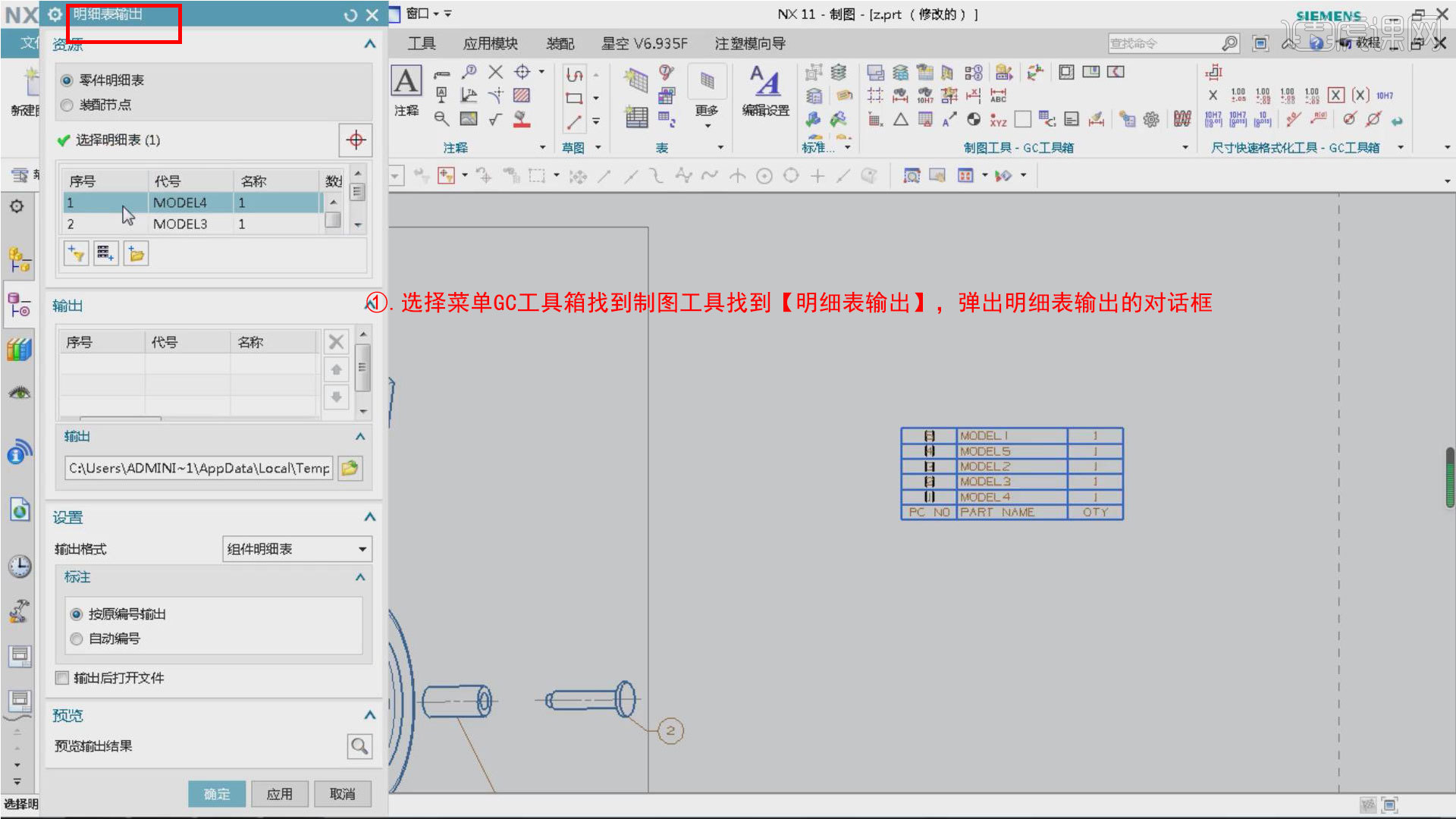Browse output path folder icon
The height and width of the screenshot is (819, 1456).
(x=350, y=468)
